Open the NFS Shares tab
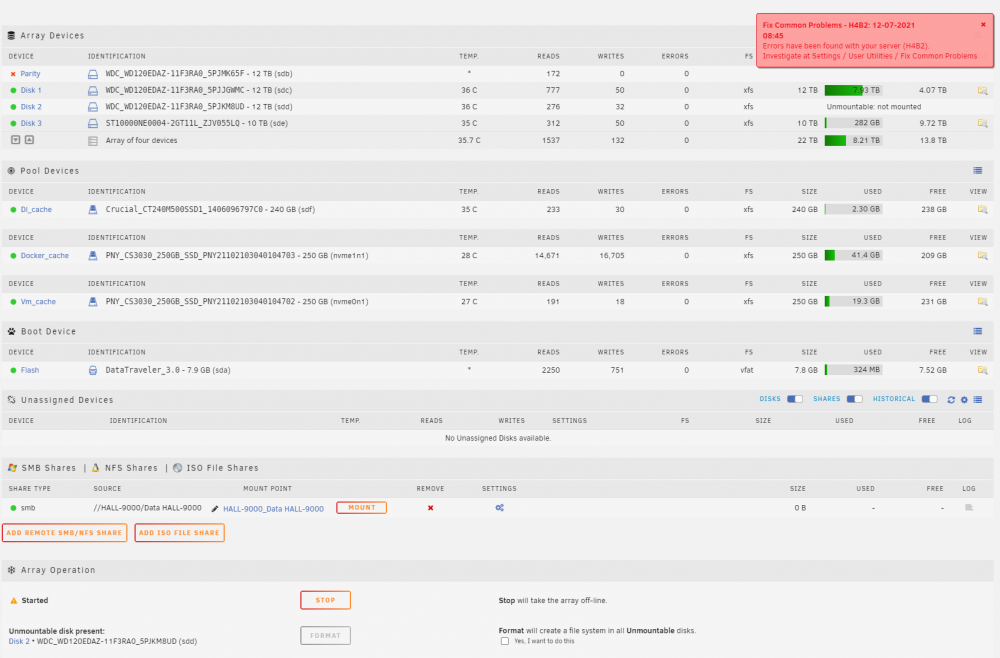1000x658 pixels. click(125, 468)
